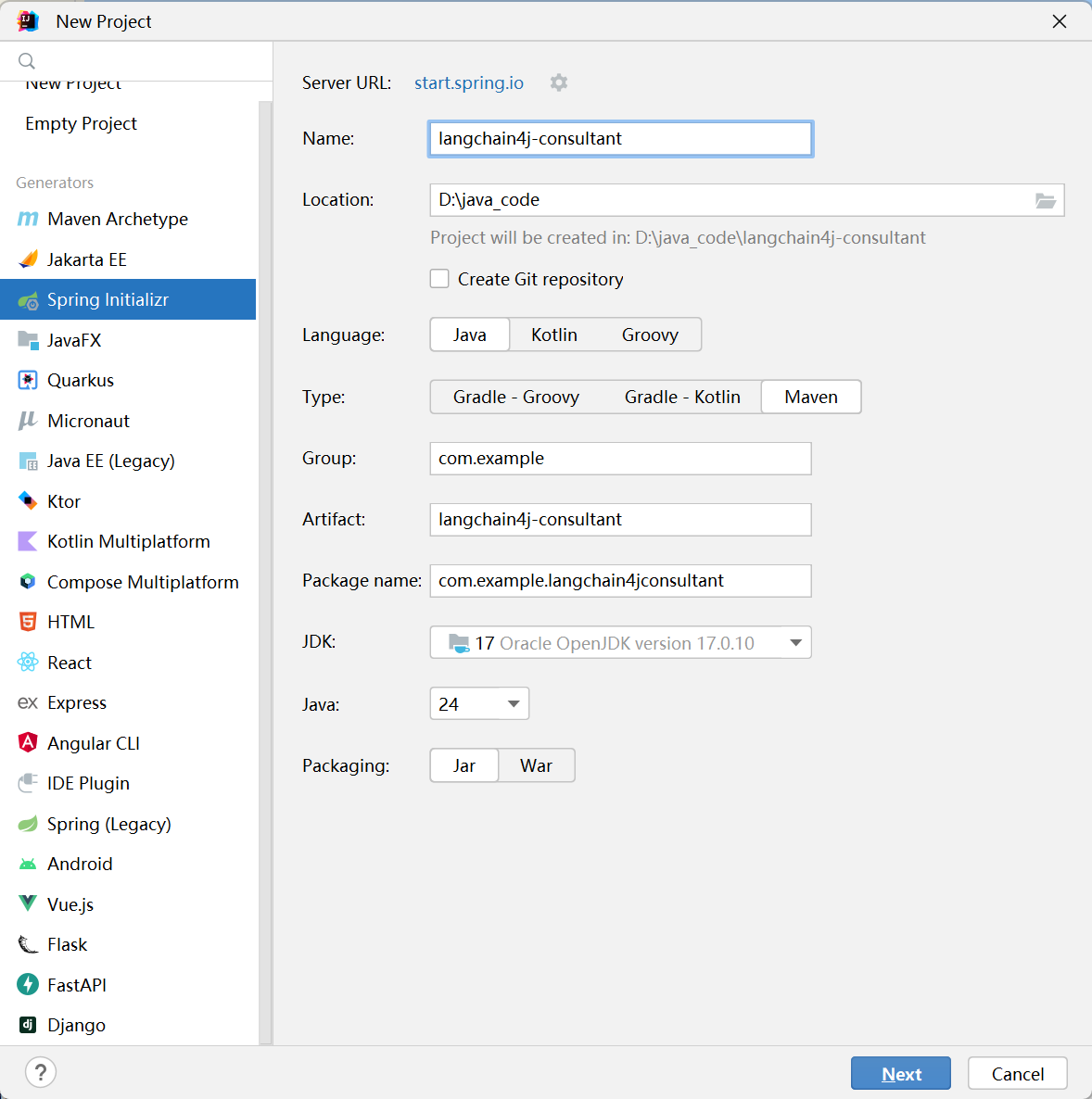Click the Express ex icon

pyautogui.click(x=28, y=703)
